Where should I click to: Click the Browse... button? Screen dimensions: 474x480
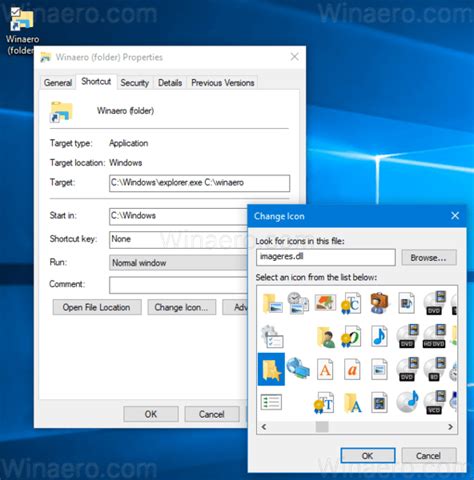(429, 258)
